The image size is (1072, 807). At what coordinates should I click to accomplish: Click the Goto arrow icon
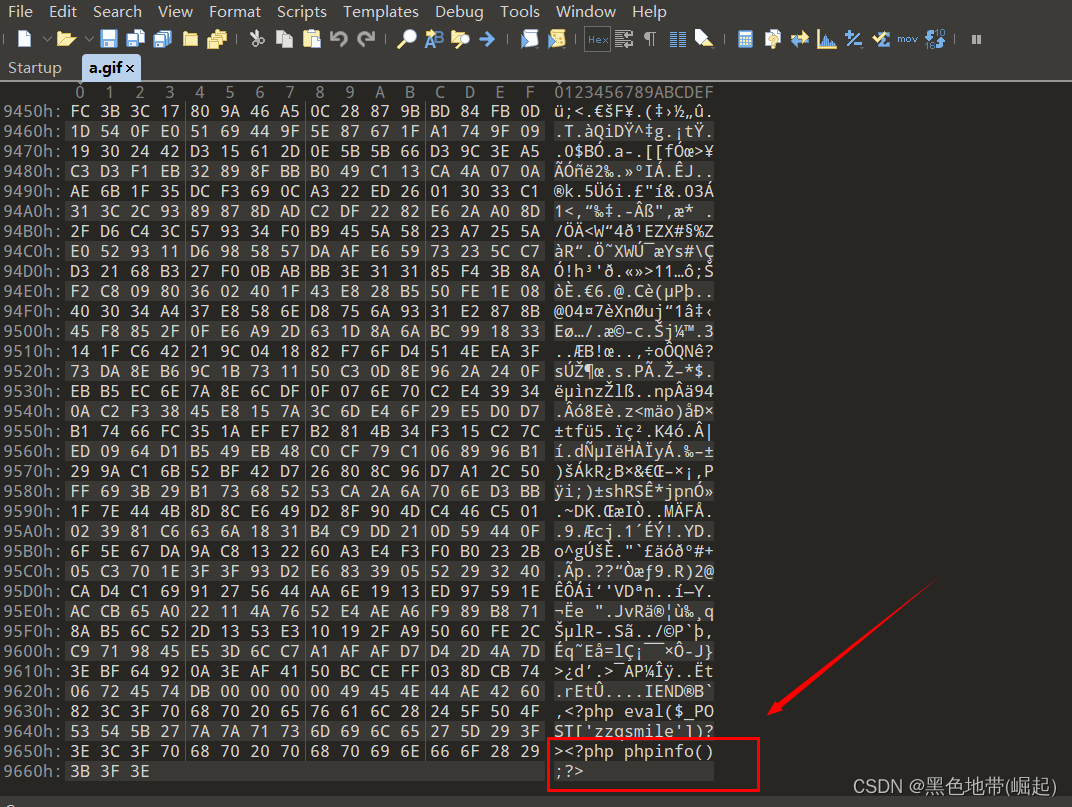pyautogui.click(x=487, y=39)
